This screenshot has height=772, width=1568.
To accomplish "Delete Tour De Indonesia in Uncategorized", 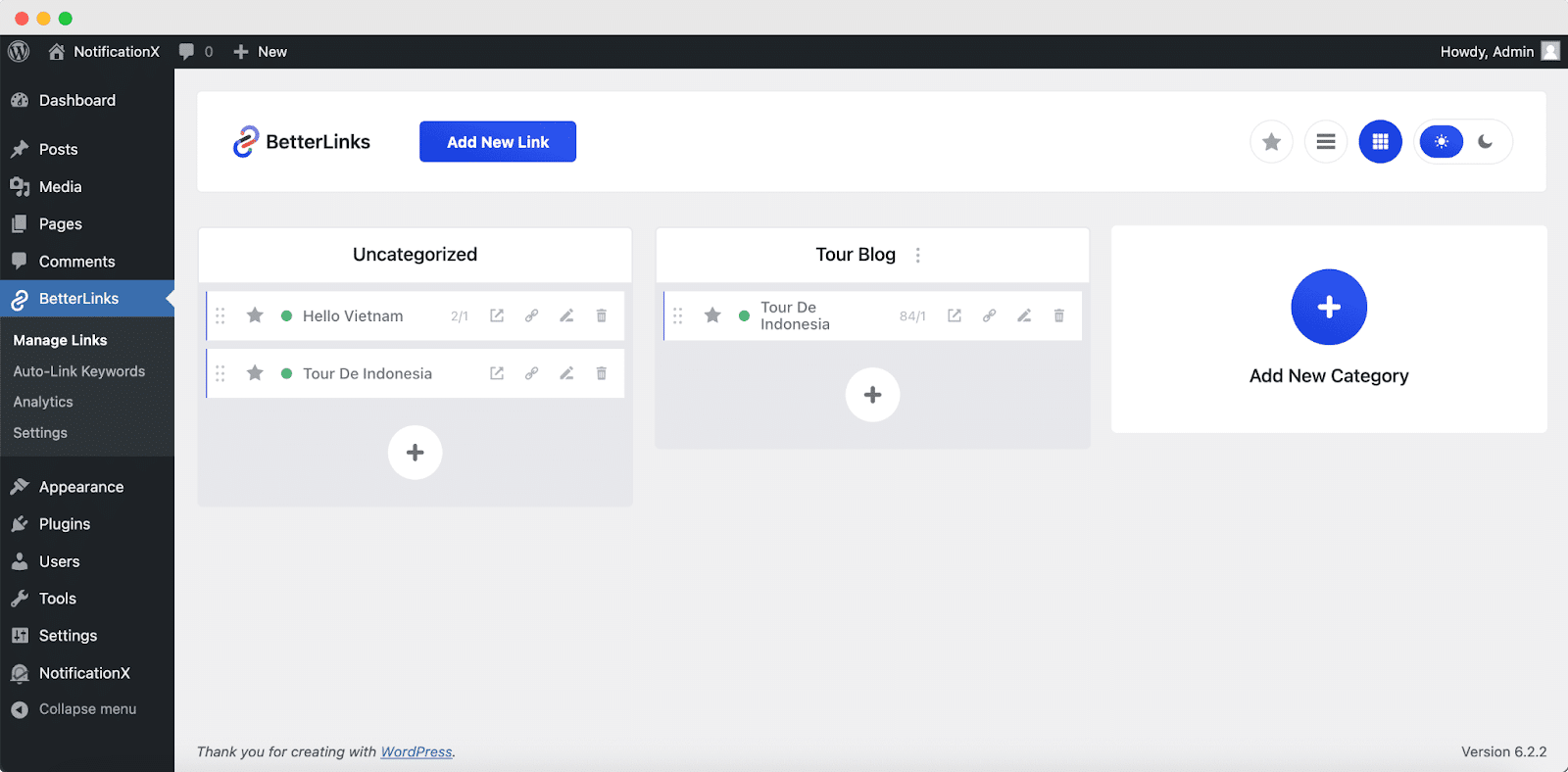I will (602, 373).
